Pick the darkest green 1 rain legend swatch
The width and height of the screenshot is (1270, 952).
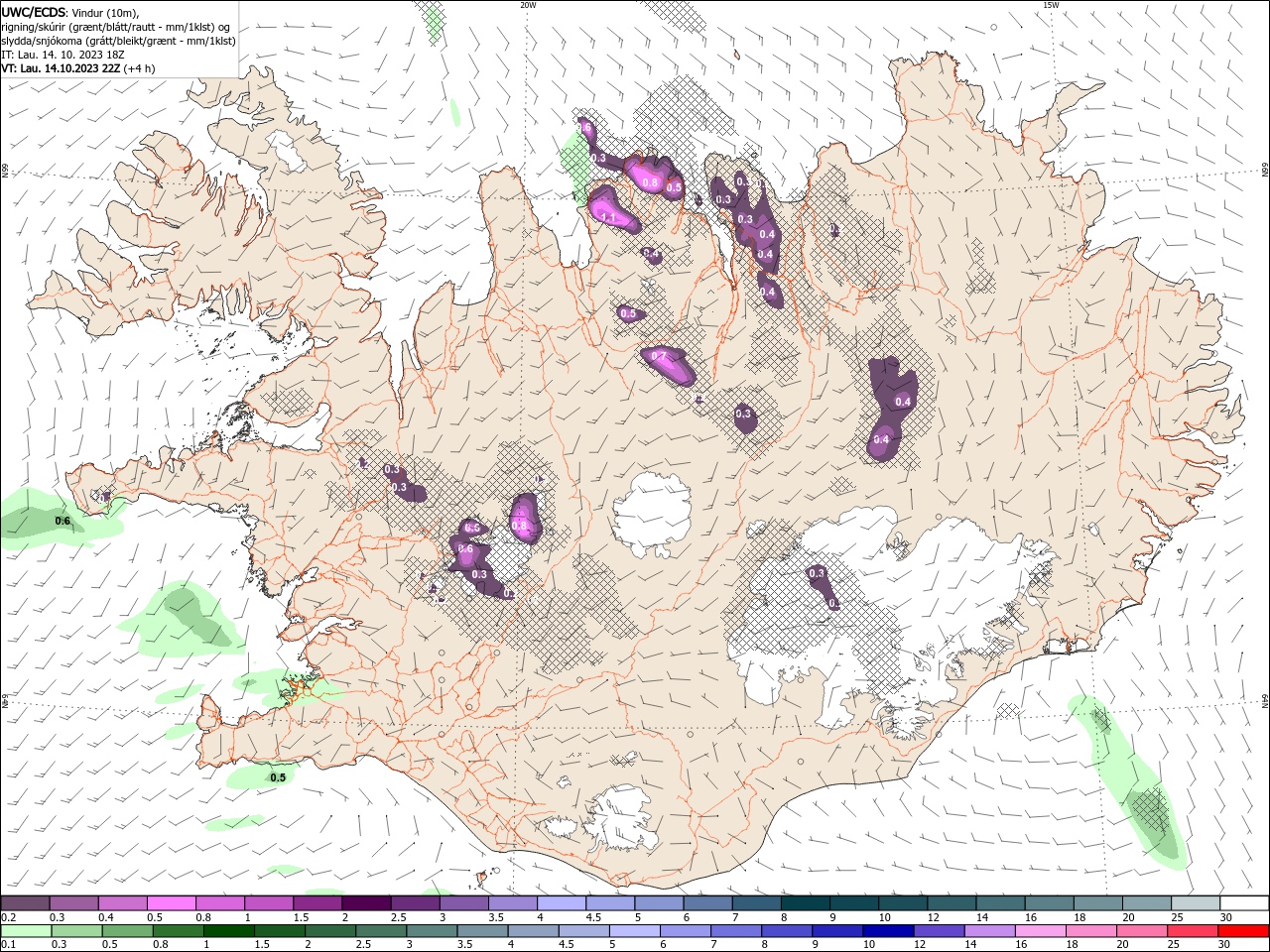228,931
